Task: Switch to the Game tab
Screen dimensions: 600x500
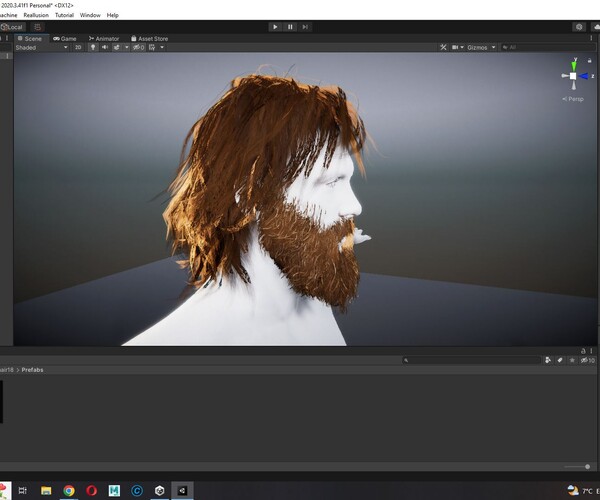Action: click(x=65, y=39)
